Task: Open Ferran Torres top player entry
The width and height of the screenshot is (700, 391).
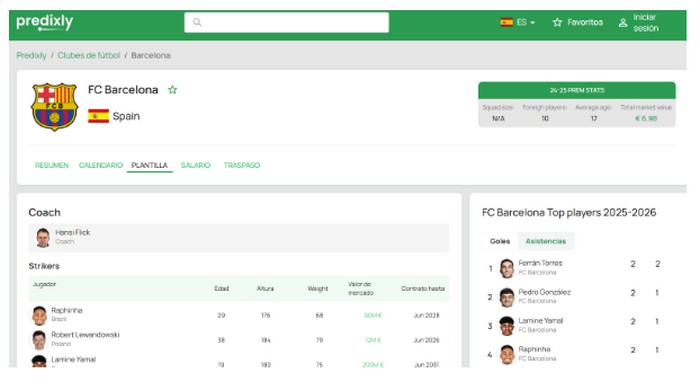Action: [x=540, y=263]
